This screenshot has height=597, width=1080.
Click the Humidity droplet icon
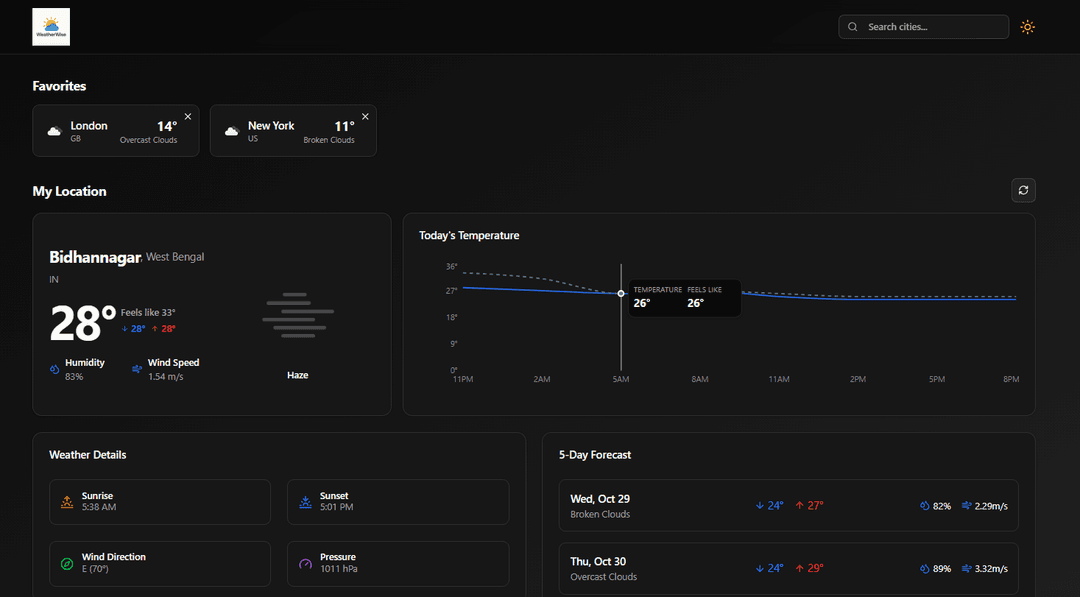56,369
